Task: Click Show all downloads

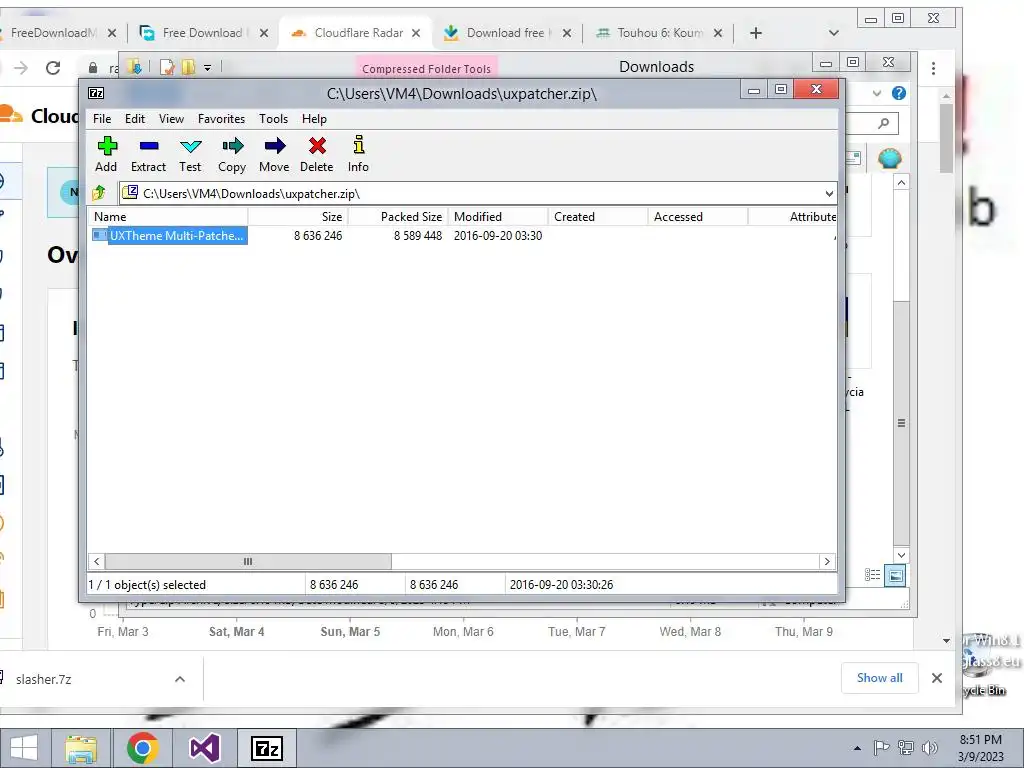Action: click(x=880, y=678)
